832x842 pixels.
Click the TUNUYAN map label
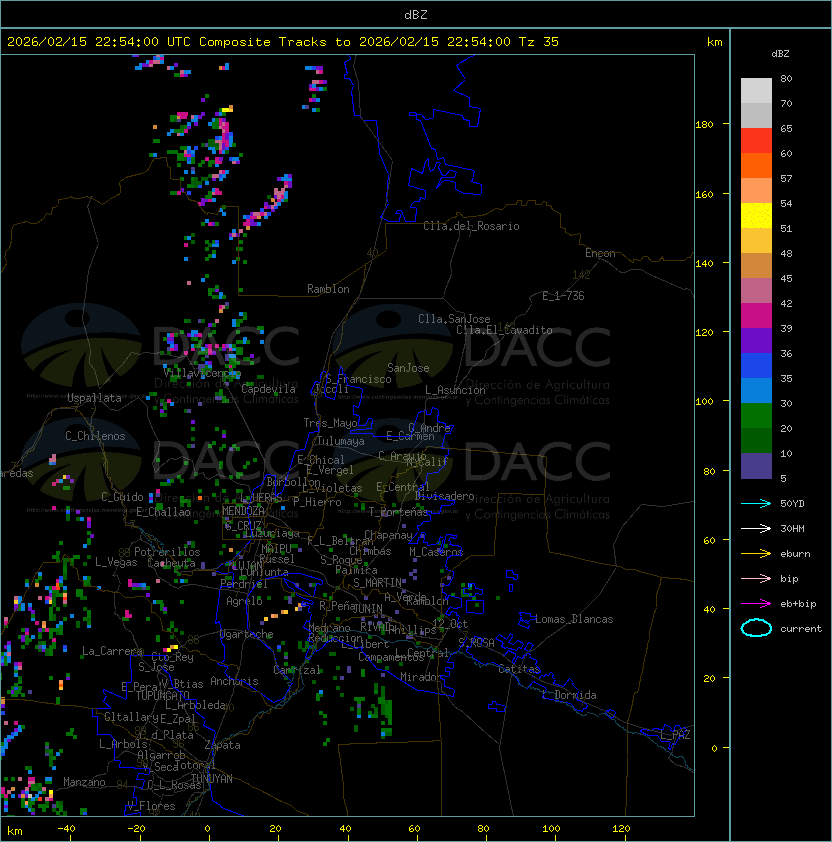tap(212, 779)
